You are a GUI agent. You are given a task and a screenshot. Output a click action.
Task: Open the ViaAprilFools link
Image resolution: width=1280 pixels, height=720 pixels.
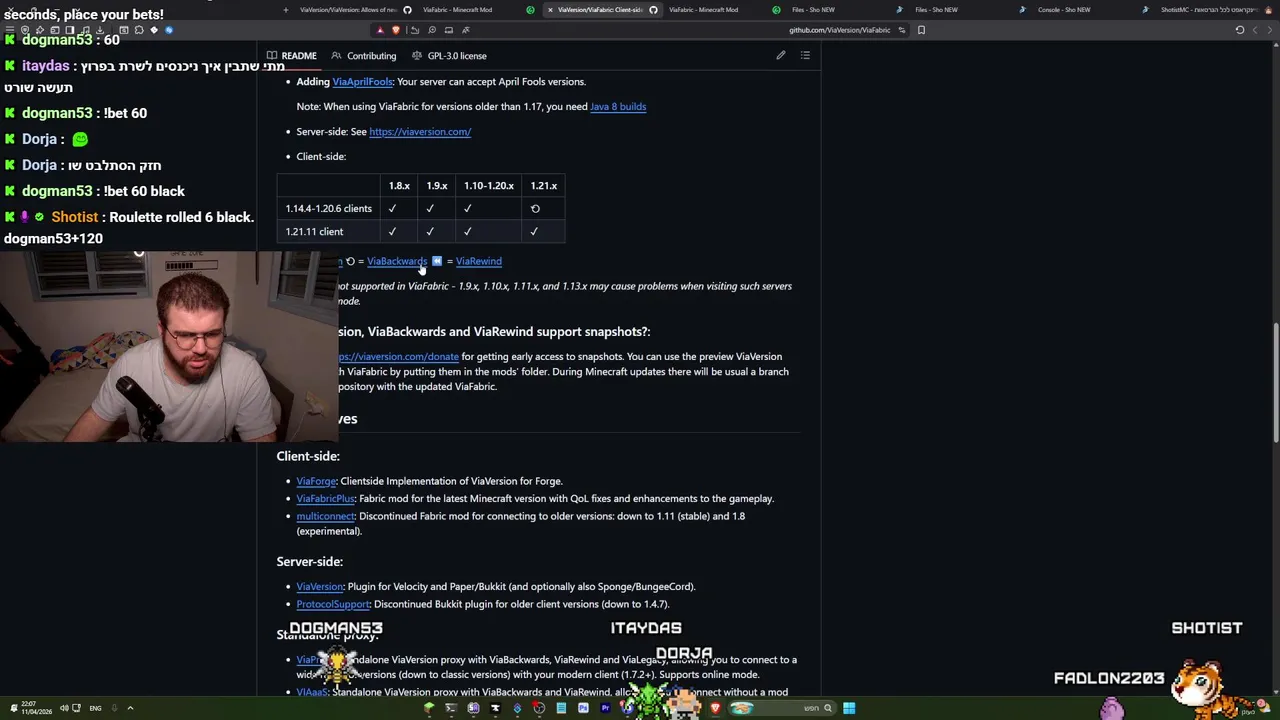coord(362,82)
